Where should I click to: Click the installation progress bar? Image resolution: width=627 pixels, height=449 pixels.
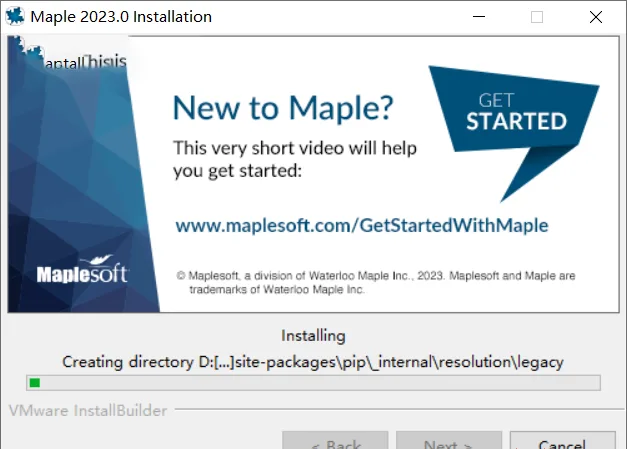pyautogui.click(x=313, y=383)
